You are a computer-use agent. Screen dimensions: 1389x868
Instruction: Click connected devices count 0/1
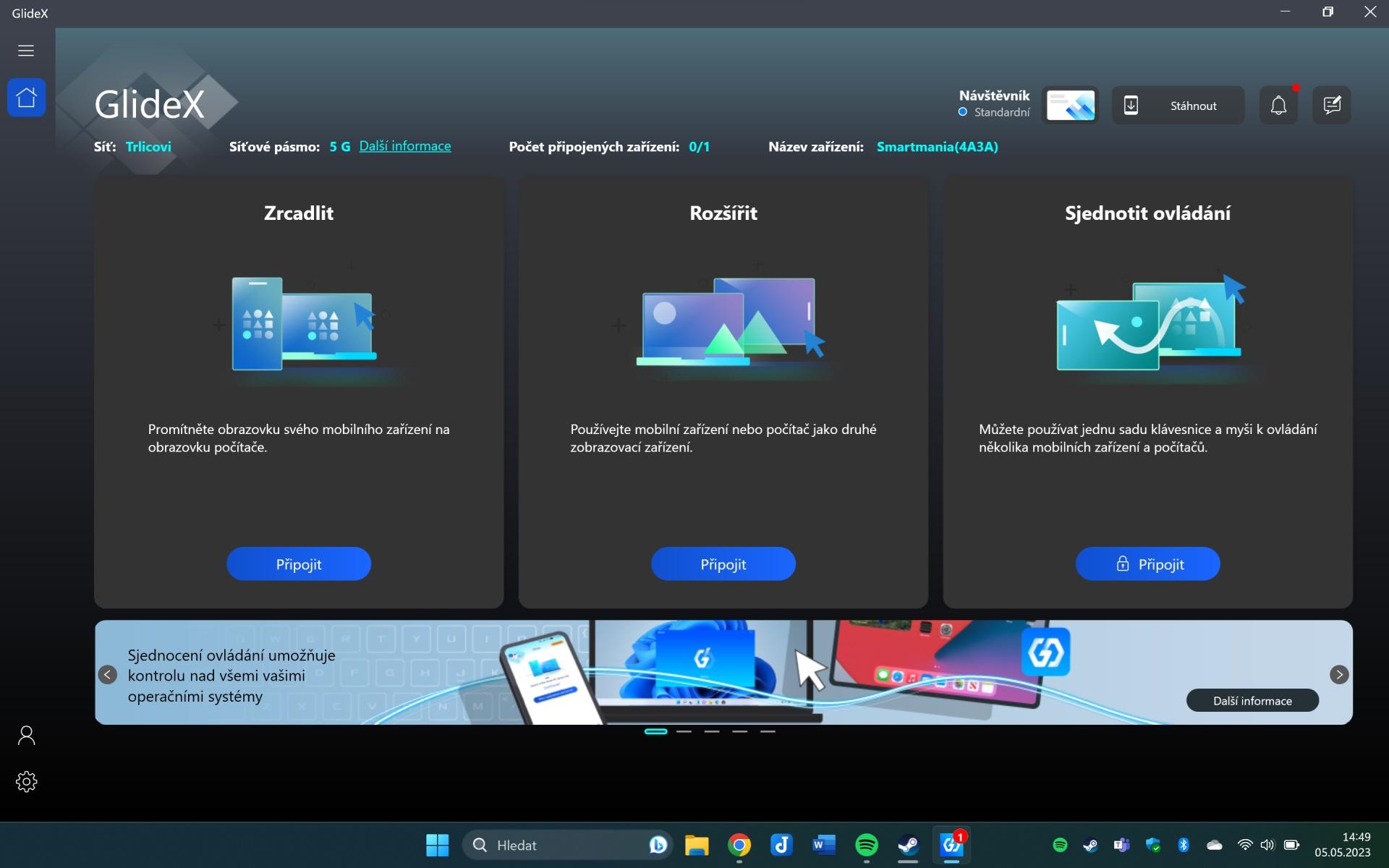(x=699, y=146)
